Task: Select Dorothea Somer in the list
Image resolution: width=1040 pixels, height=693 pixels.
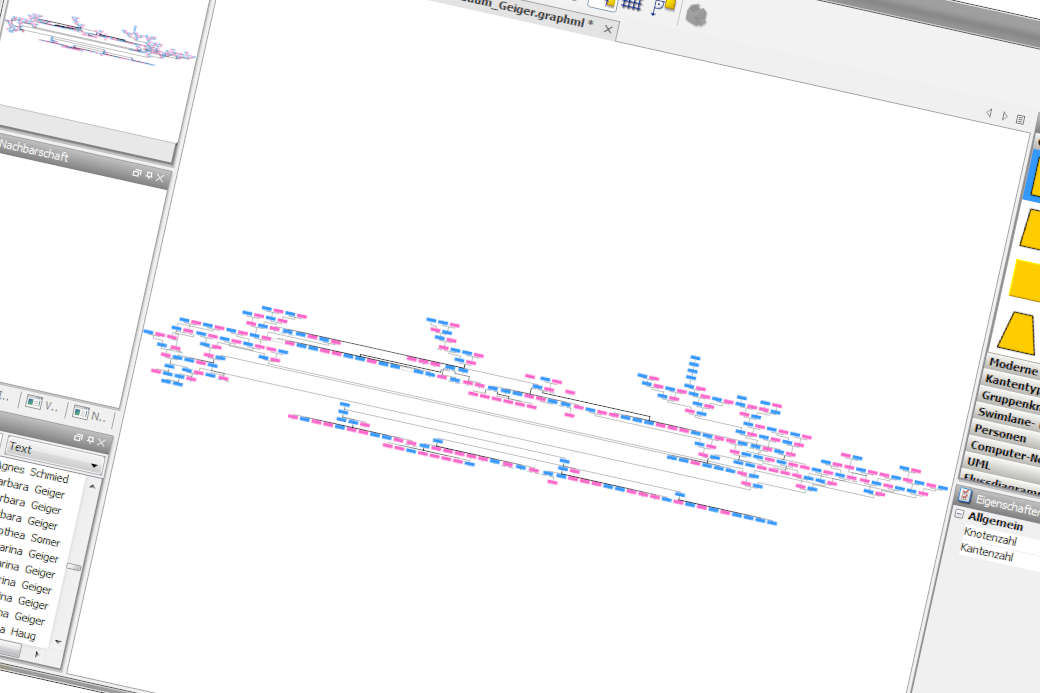Action: (x=30, y=536)
